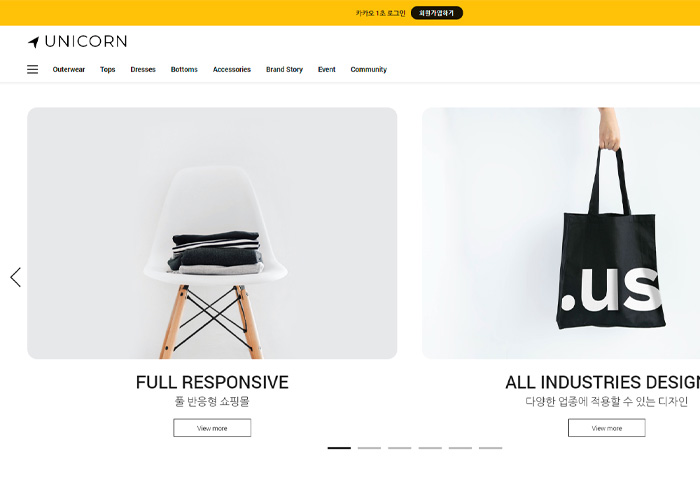This screenshot has height=500, width=700.
Task: Open the Event page
Action: 326,70
